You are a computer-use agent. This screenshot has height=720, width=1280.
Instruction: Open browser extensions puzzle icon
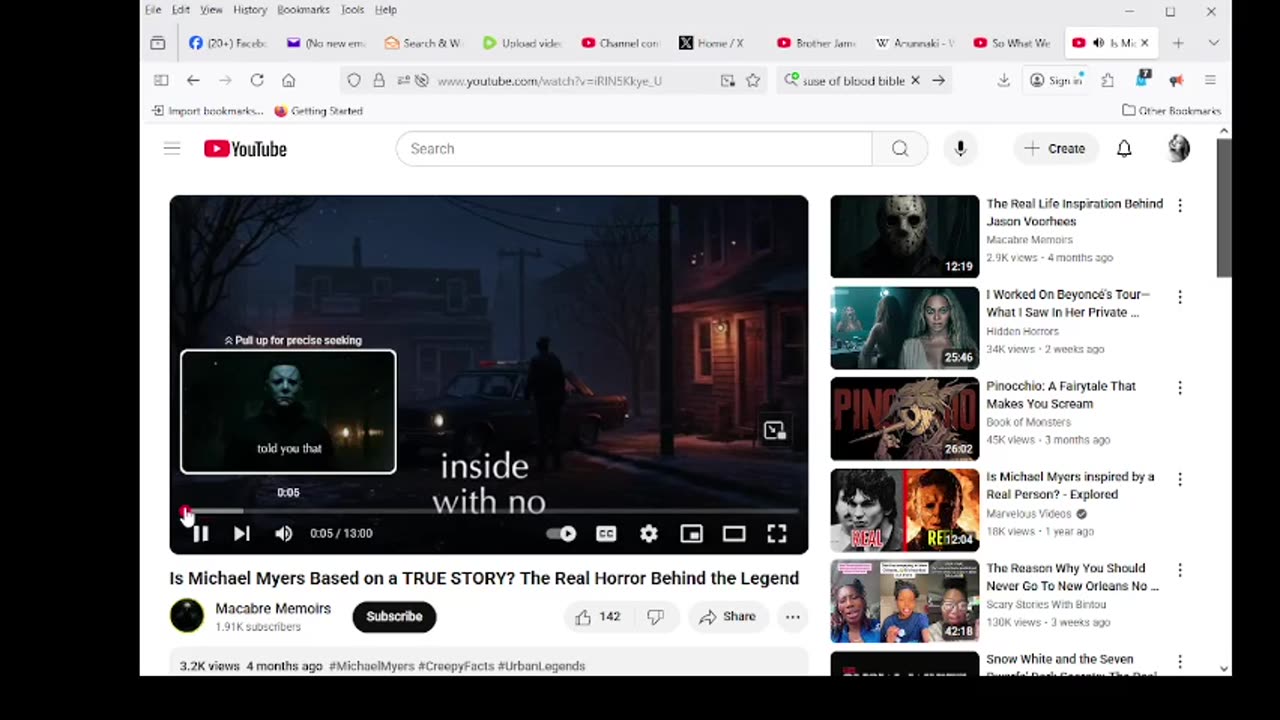(1108, 81)
